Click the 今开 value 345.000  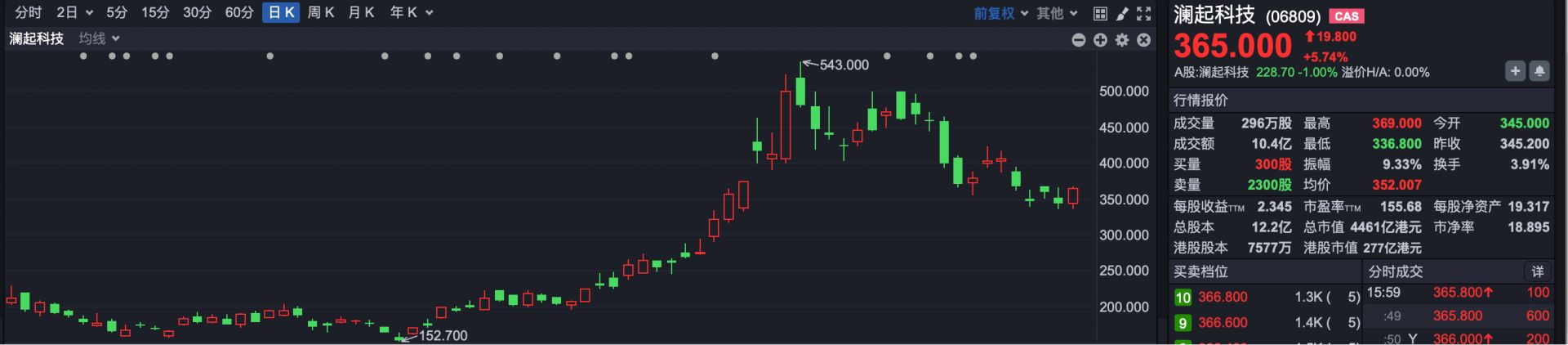point(1524,123)
